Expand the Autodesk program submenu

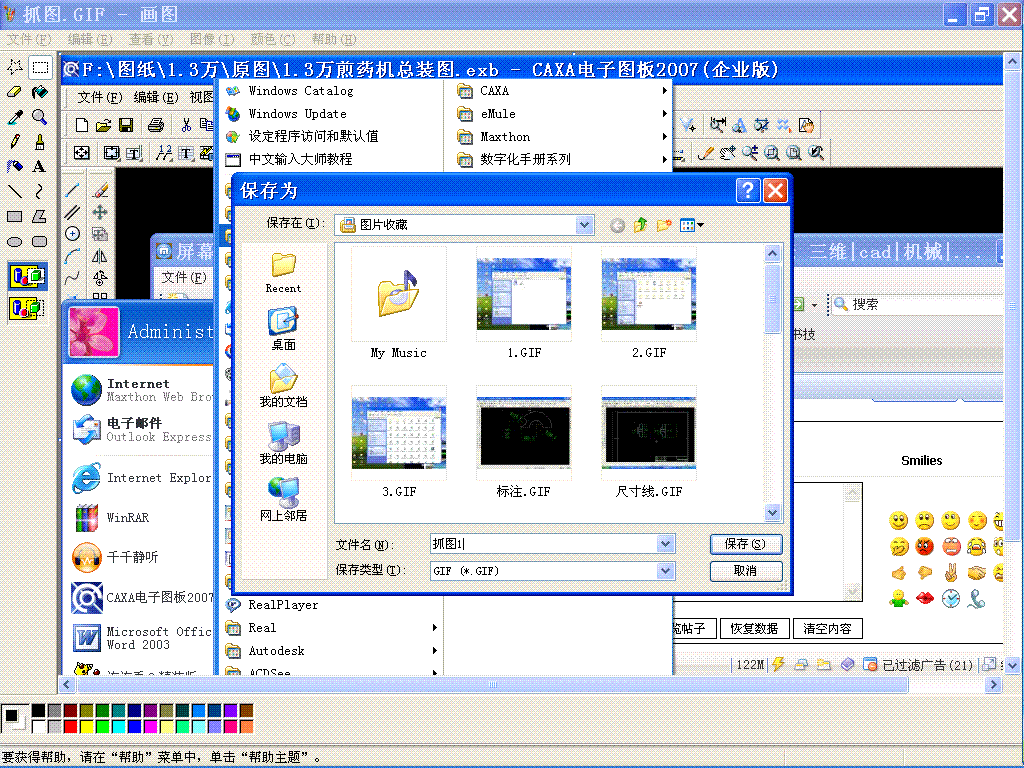[x=434, y=650]
